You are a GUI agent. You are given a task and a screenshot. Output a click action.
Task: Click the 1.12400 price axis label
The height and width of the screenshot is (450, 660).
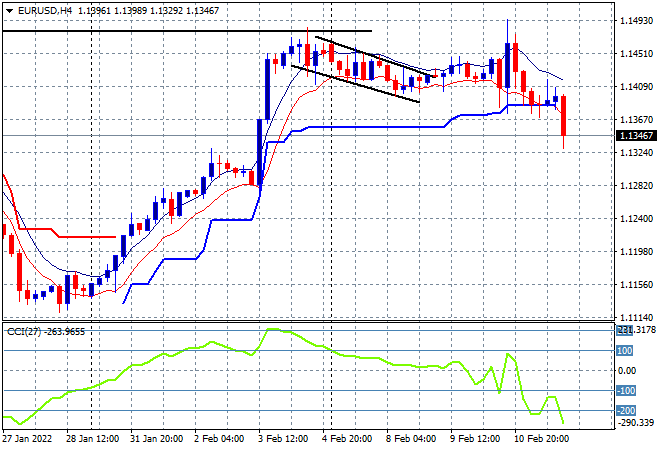(x=636, y=218)
